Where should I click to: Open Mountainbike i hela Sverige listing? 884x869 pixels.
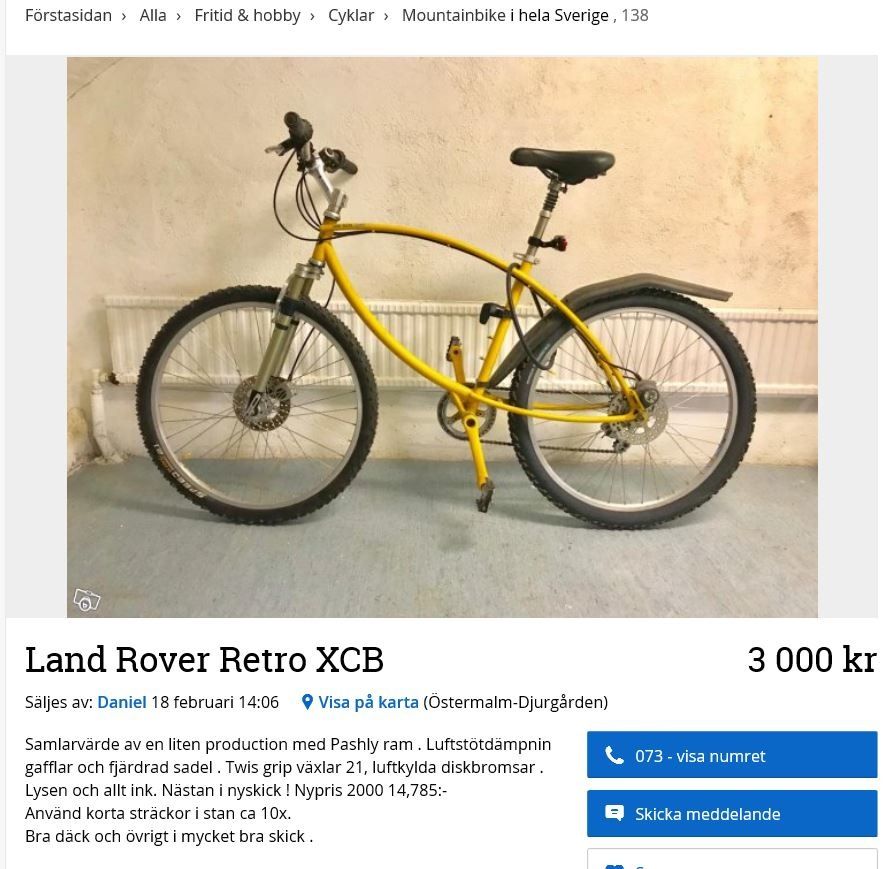tap(505, 15)
